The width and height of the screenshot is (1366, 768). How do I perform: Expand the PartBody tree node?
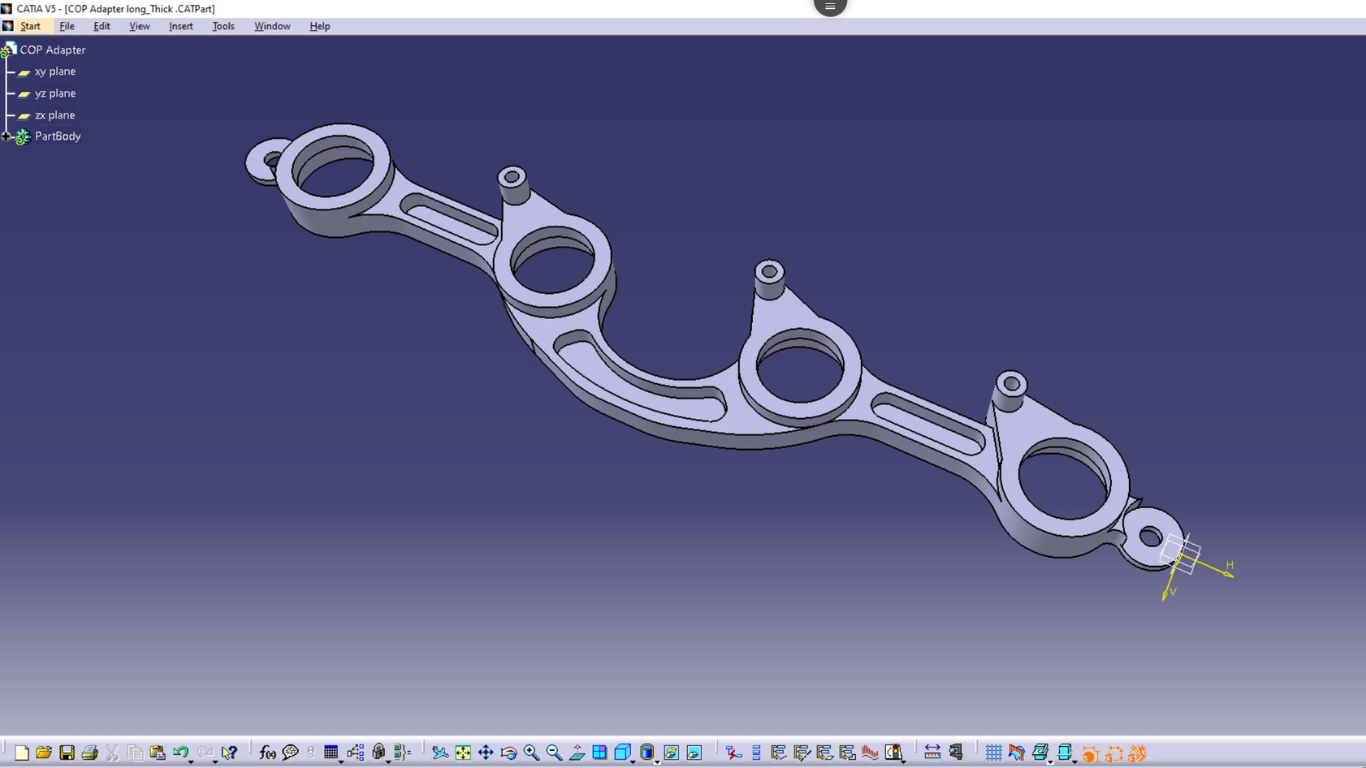6,137
